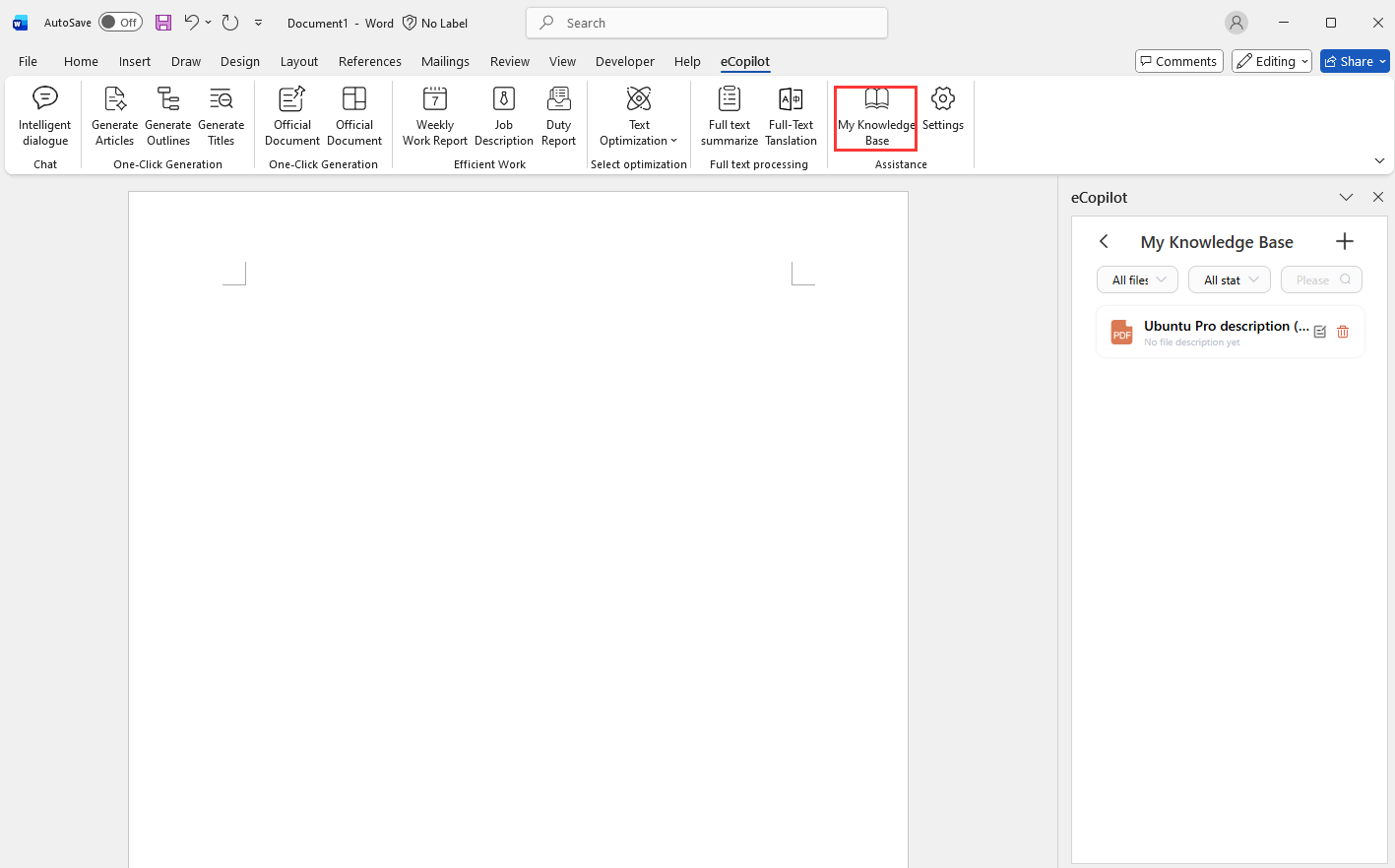Image resolution: width=1395 pixels, height=868 pixels.
Task: Delete the Ubuntu Pro description file
Action: (1343, 333)
